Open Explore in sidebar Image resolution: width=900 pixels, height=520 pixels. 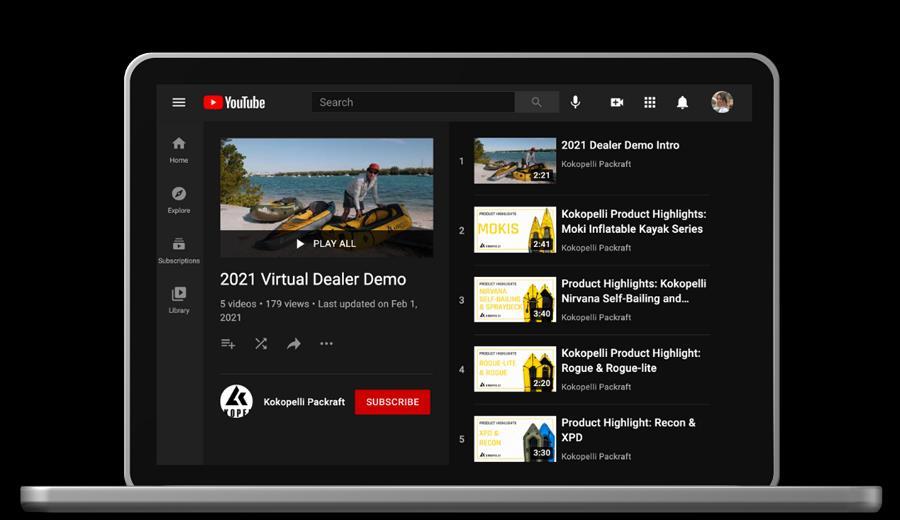point(179,200)
